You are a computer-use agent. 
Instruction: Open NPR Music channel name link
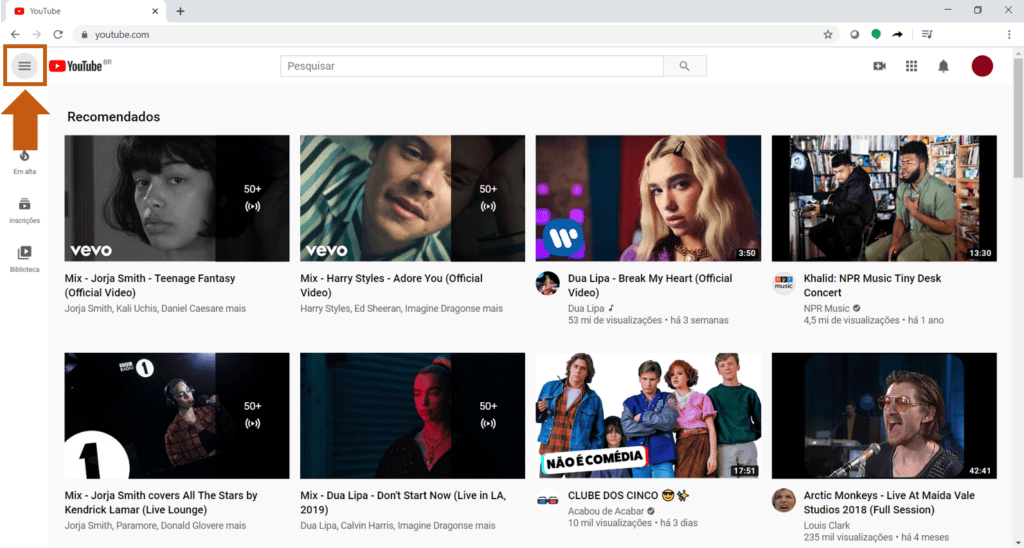coord(827,308)
